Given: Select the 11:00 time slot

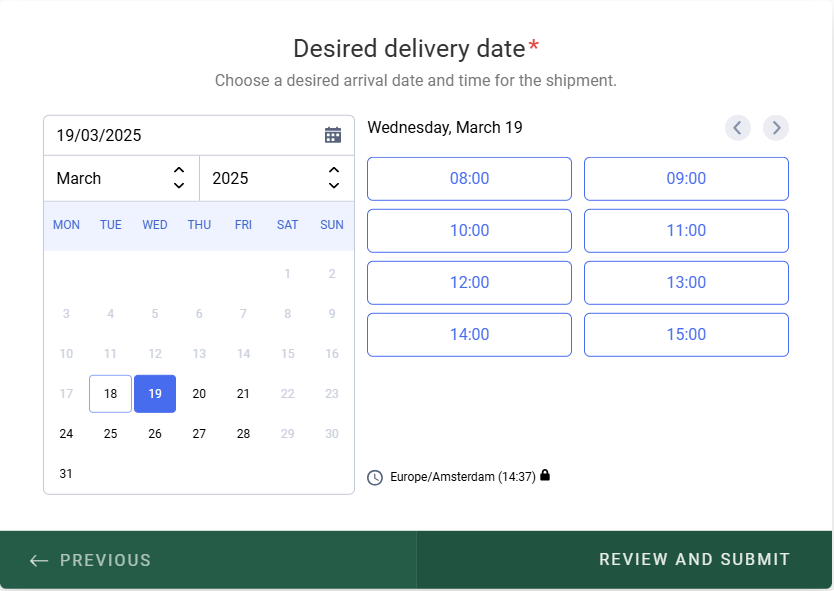Looking at the screenshot, I should pos(686,231).
